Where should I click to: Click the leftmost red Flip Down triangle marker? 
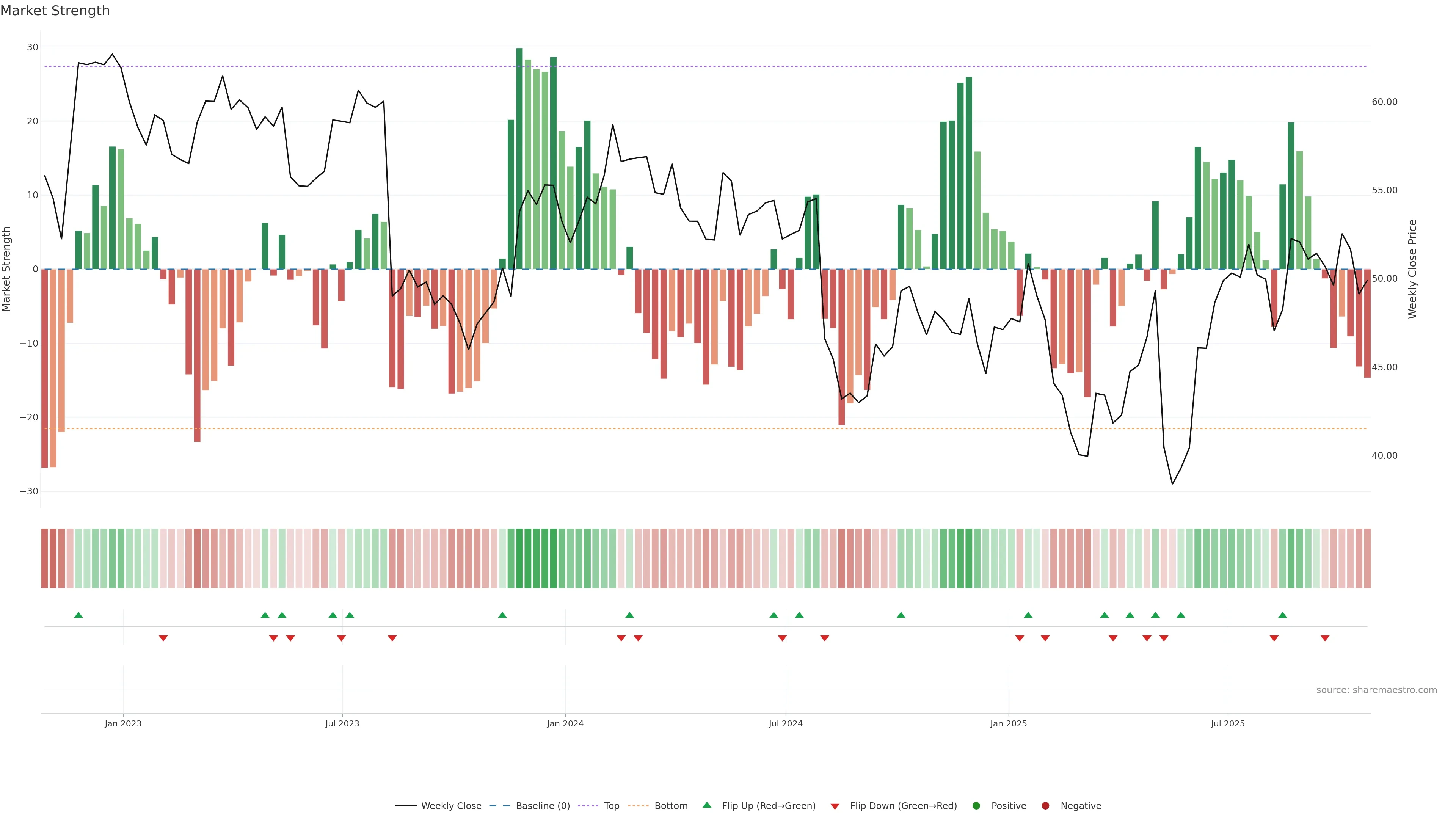tap(163, 638)
